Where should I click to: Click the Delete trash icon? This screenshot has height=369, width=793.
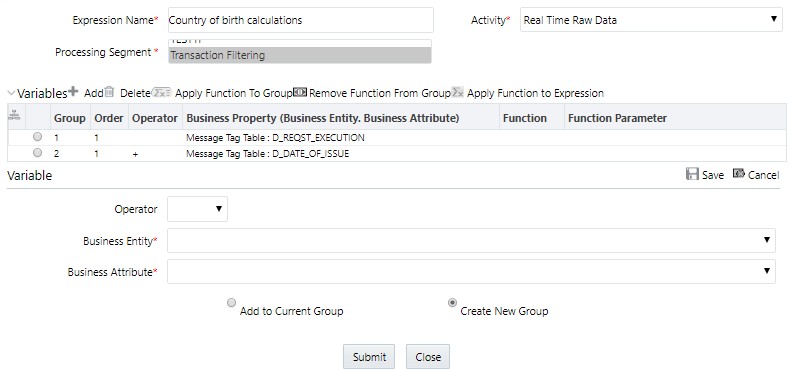[x=109, y=92]
